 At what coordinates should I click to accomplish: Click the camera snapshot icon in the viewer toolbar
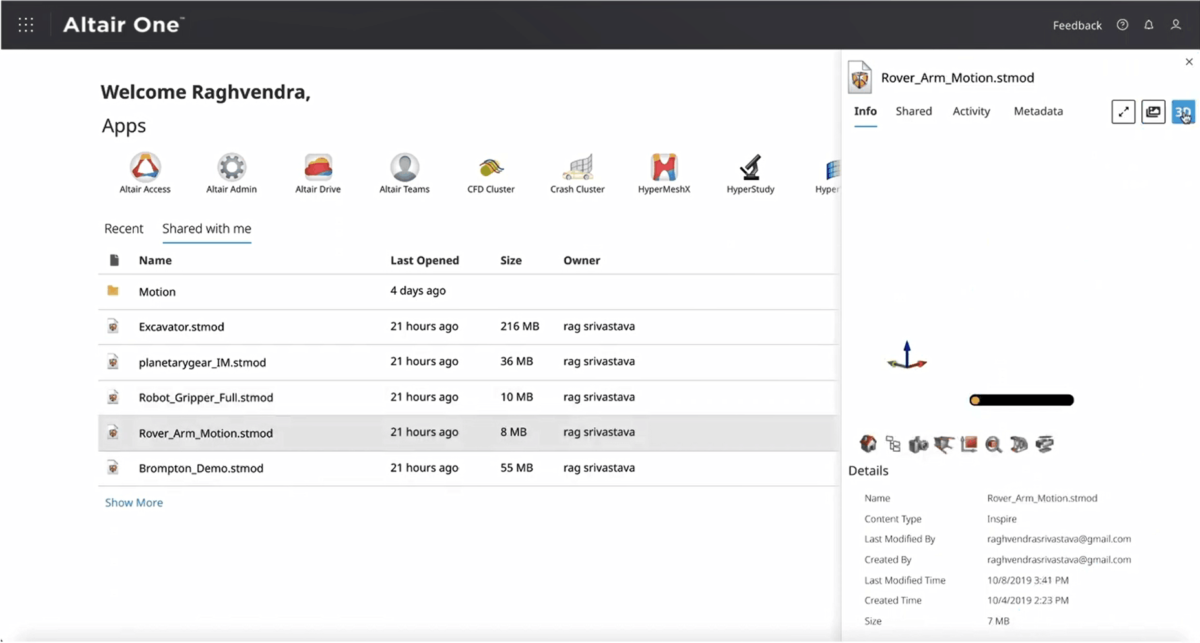click(918, 444)
